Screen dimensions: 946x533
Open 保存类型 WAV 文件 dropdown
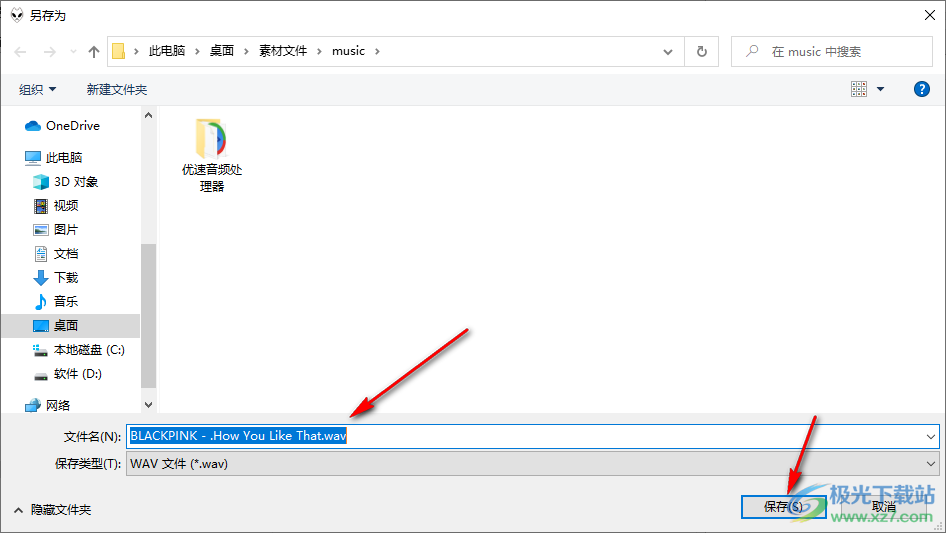(532, 464)
